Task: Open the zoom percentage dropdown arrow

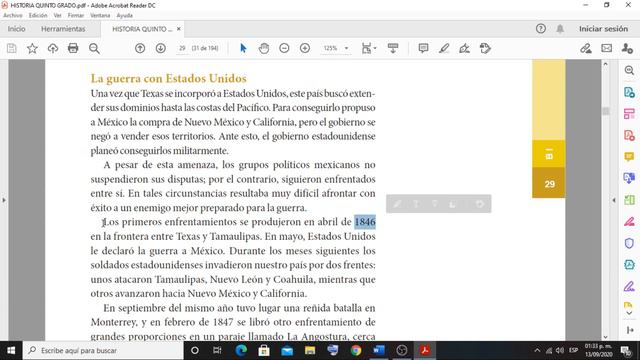Action: [x=347, y=48]
